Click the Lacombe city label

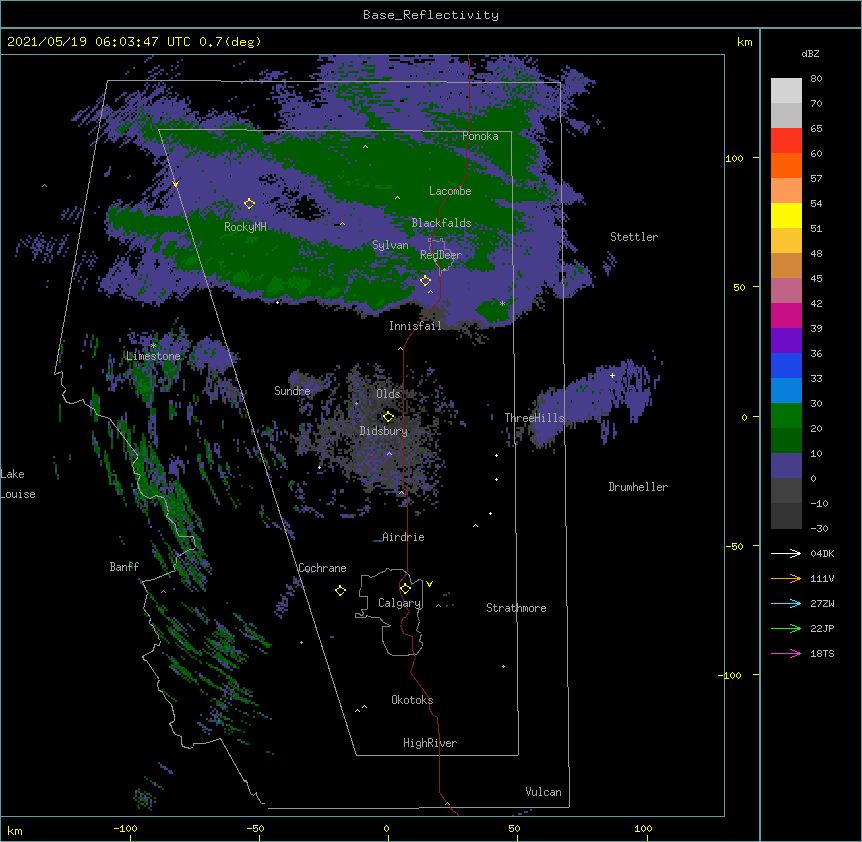[450, 191]
